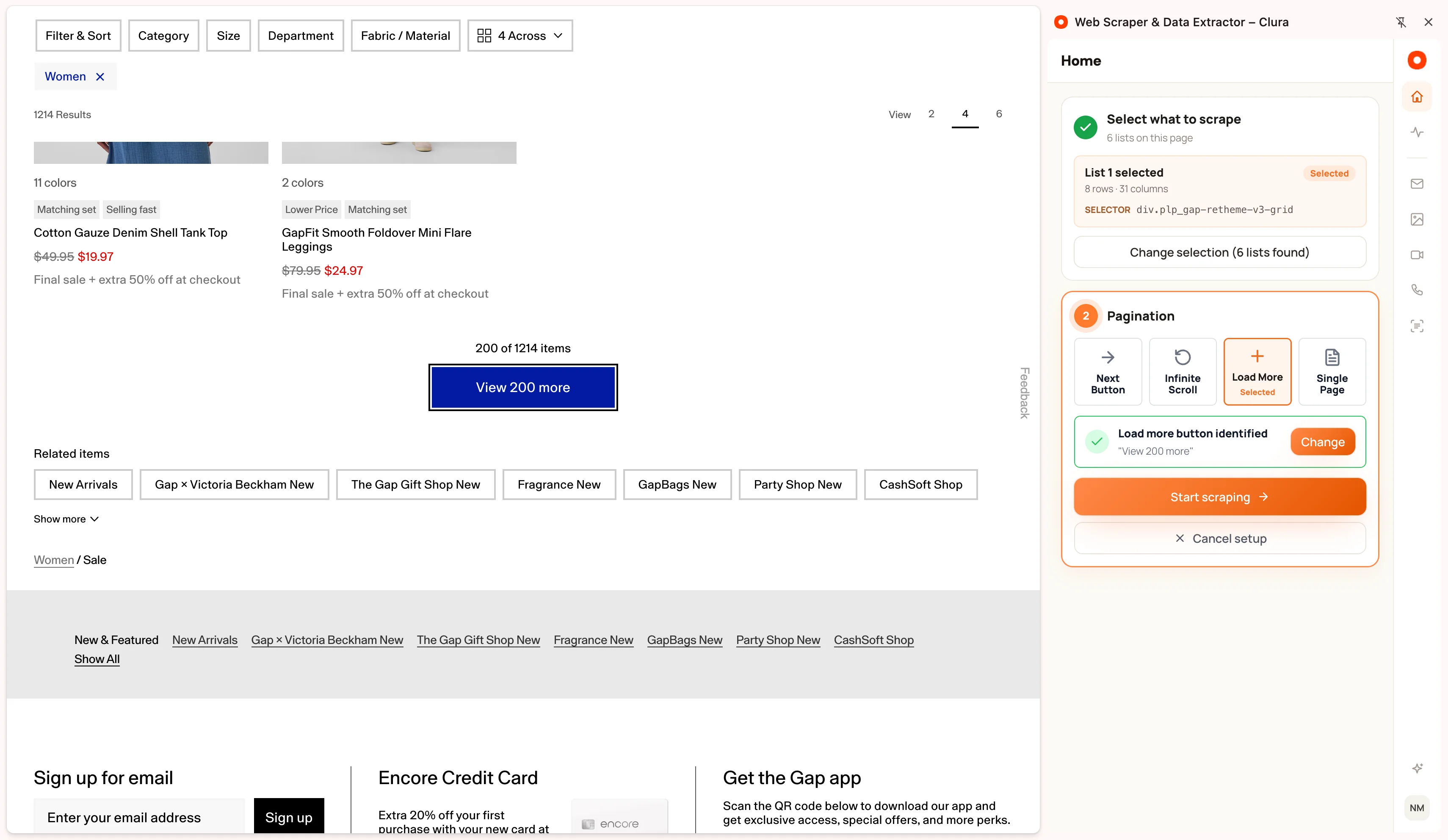1448x840 pixels.
Task: Open CashSoft Shop related item button
Action: [920, 484]
